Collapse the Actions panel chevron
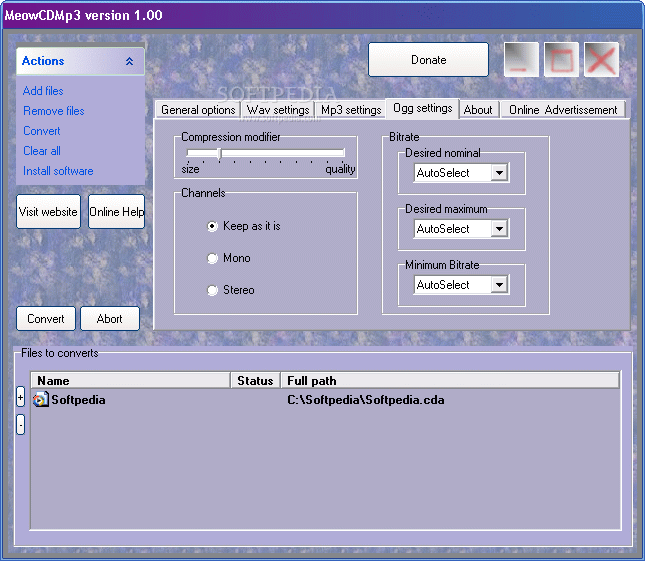645x561 pixels. click(129, 61)
